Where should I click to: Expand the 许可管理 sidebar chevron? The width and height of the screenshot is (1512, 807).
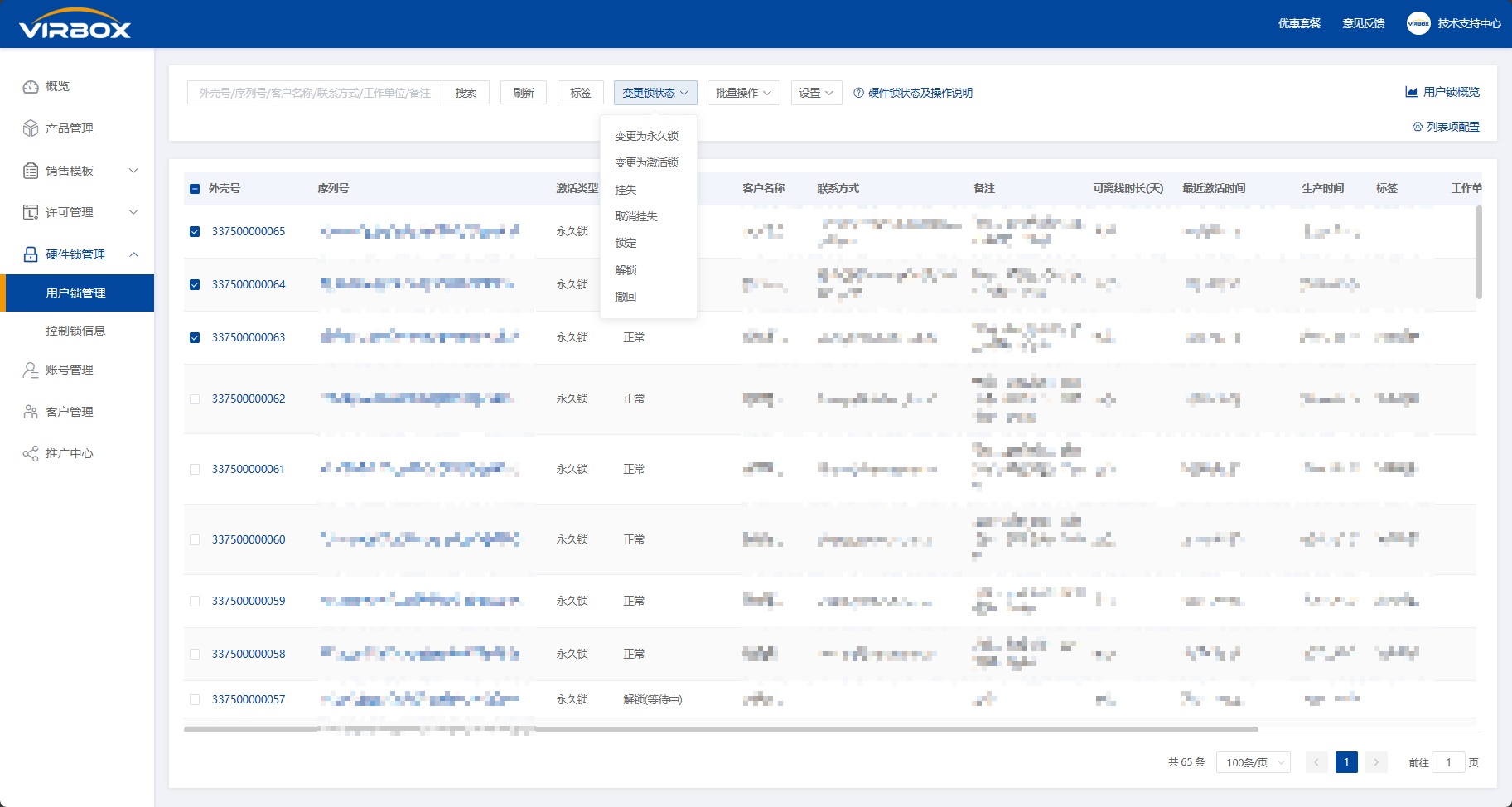(x=133, y=212)
